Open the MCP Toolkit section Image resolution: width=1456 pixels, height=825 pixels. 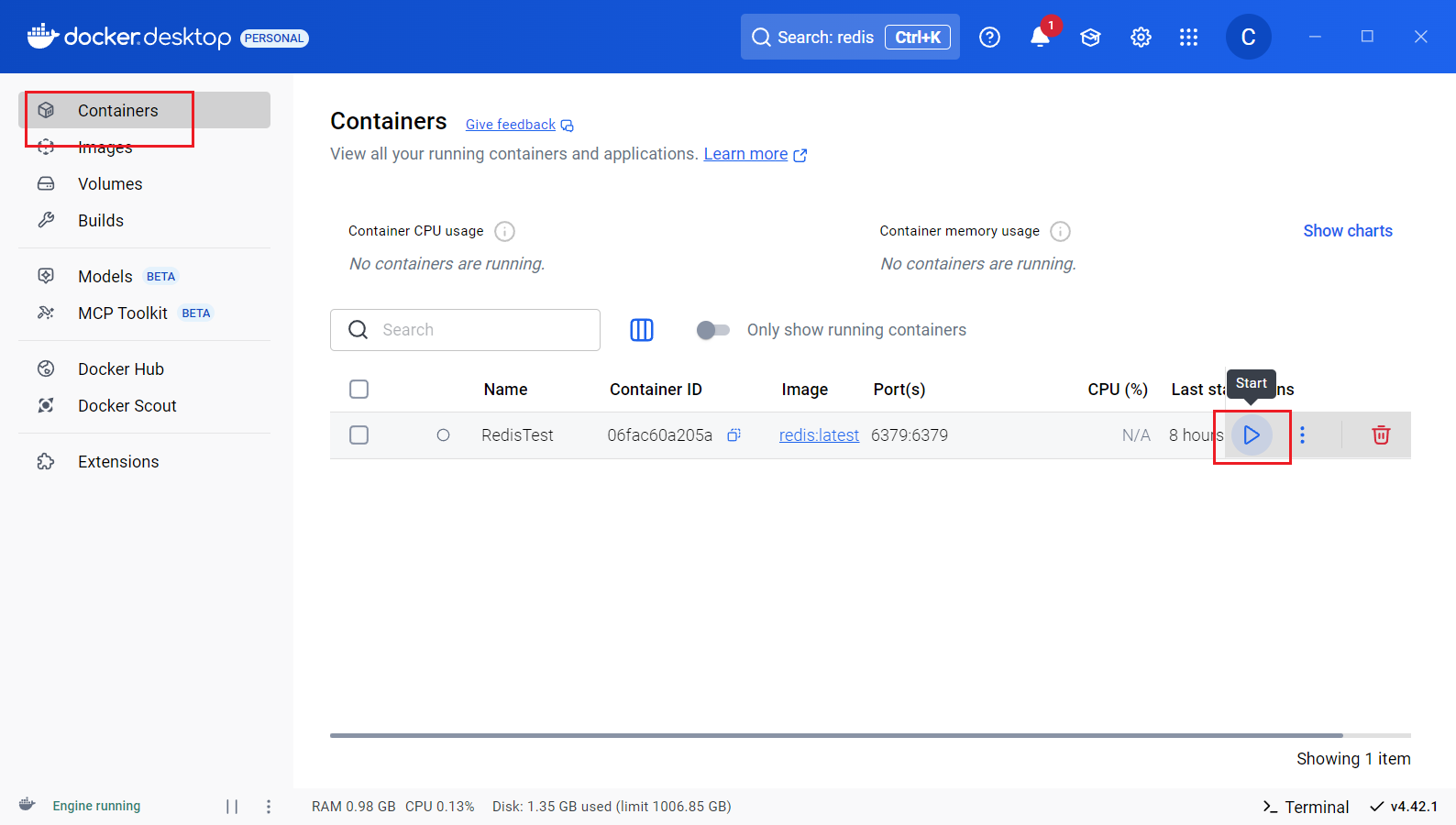pyautogui.click(x=144, y=313)
